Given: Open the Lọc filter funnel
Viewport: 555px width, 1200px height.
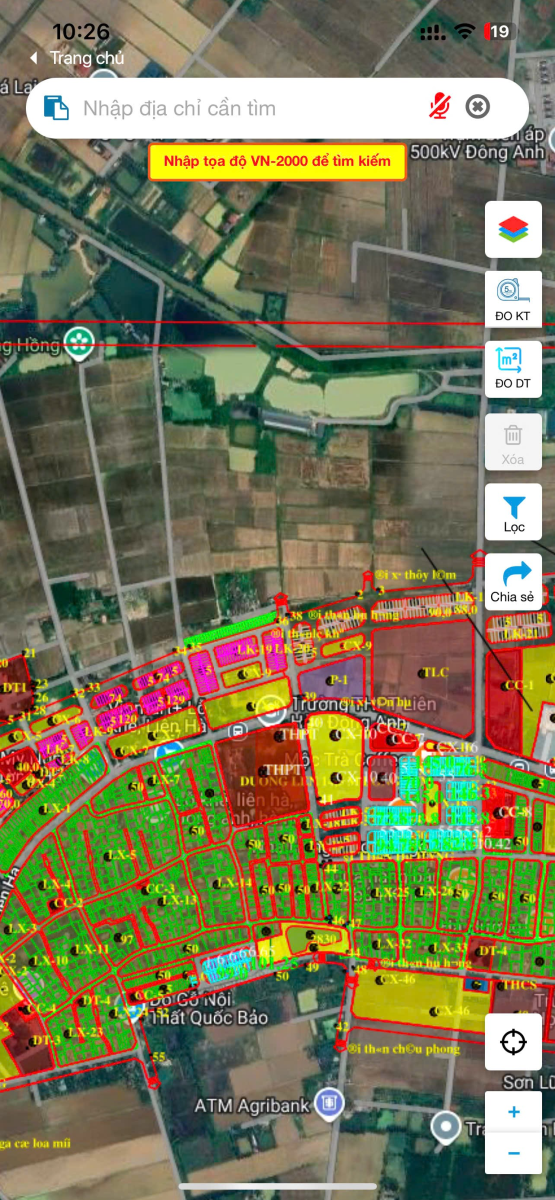Looking at the screenshot, I should pyautogui.click(x=513, y=512).
